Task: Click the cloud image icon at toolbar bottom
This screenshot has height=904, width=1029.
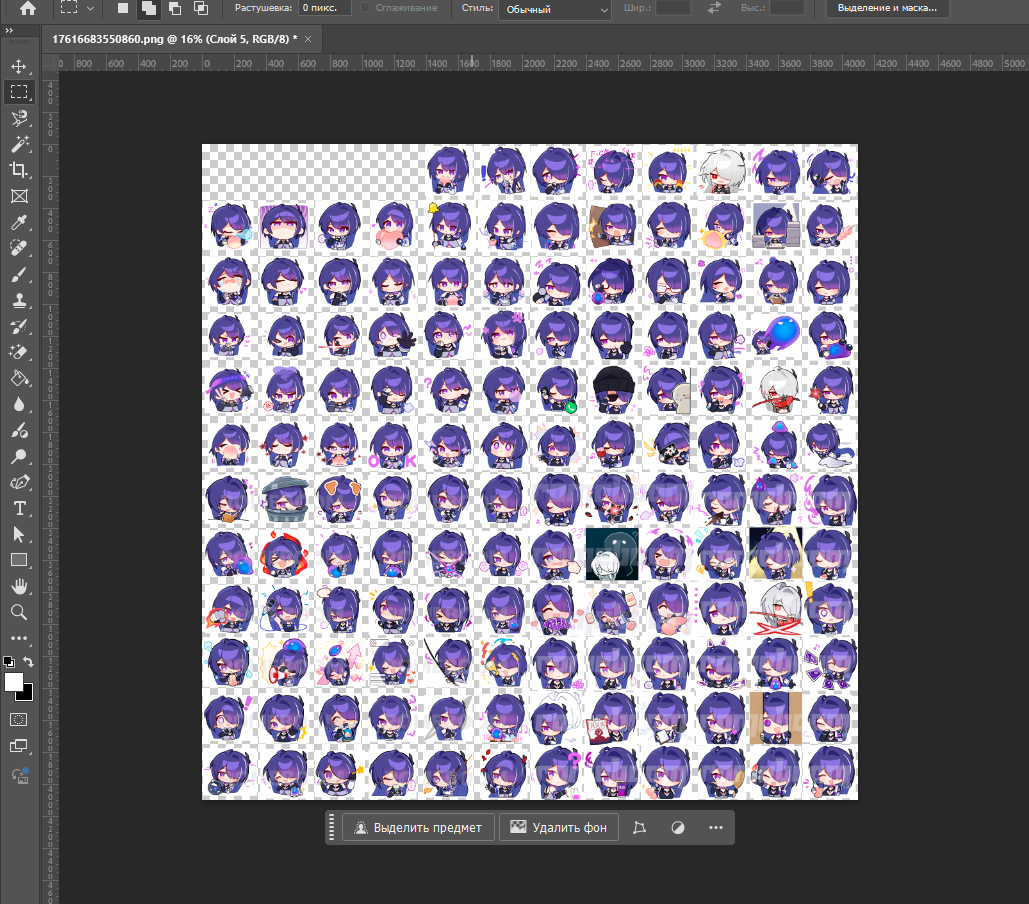Action: 20,775
